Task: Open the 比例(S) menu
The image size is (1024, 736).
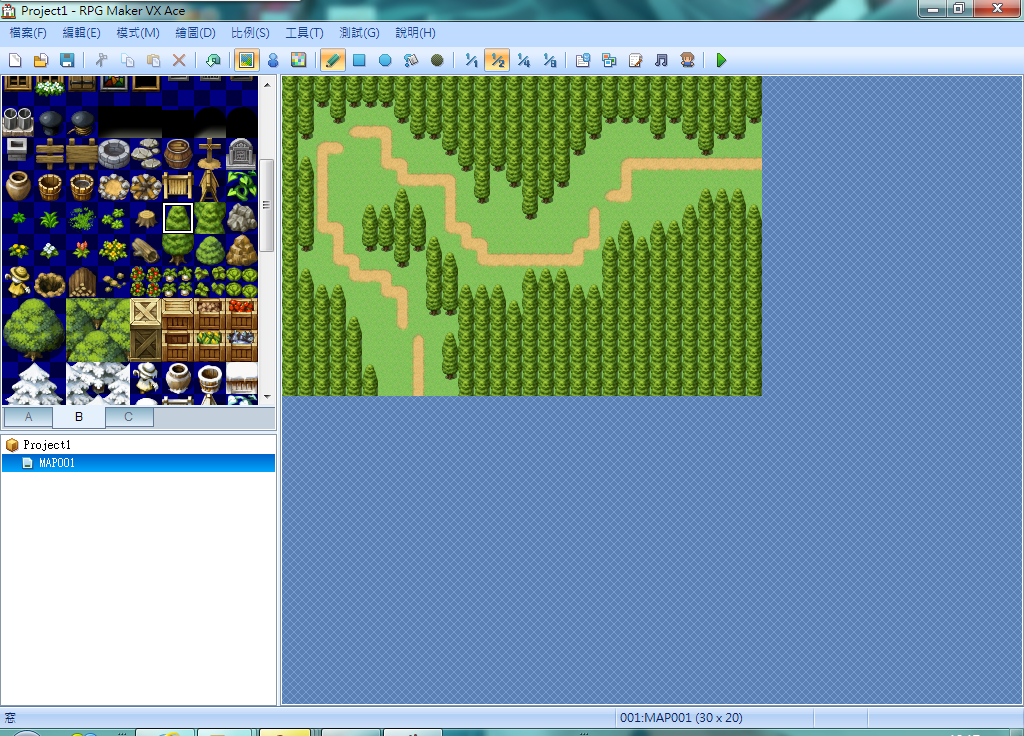Action: point(250,33)
